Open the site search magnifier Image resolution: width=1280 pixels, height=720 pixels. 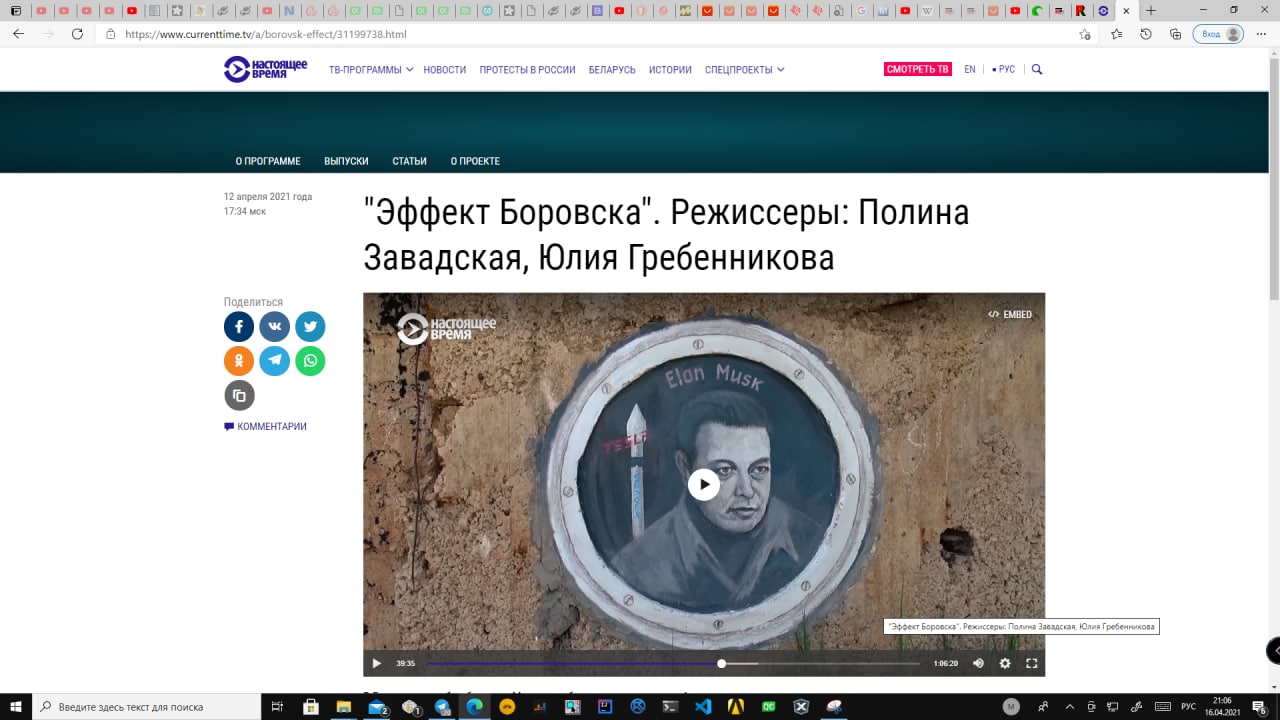1037,69
